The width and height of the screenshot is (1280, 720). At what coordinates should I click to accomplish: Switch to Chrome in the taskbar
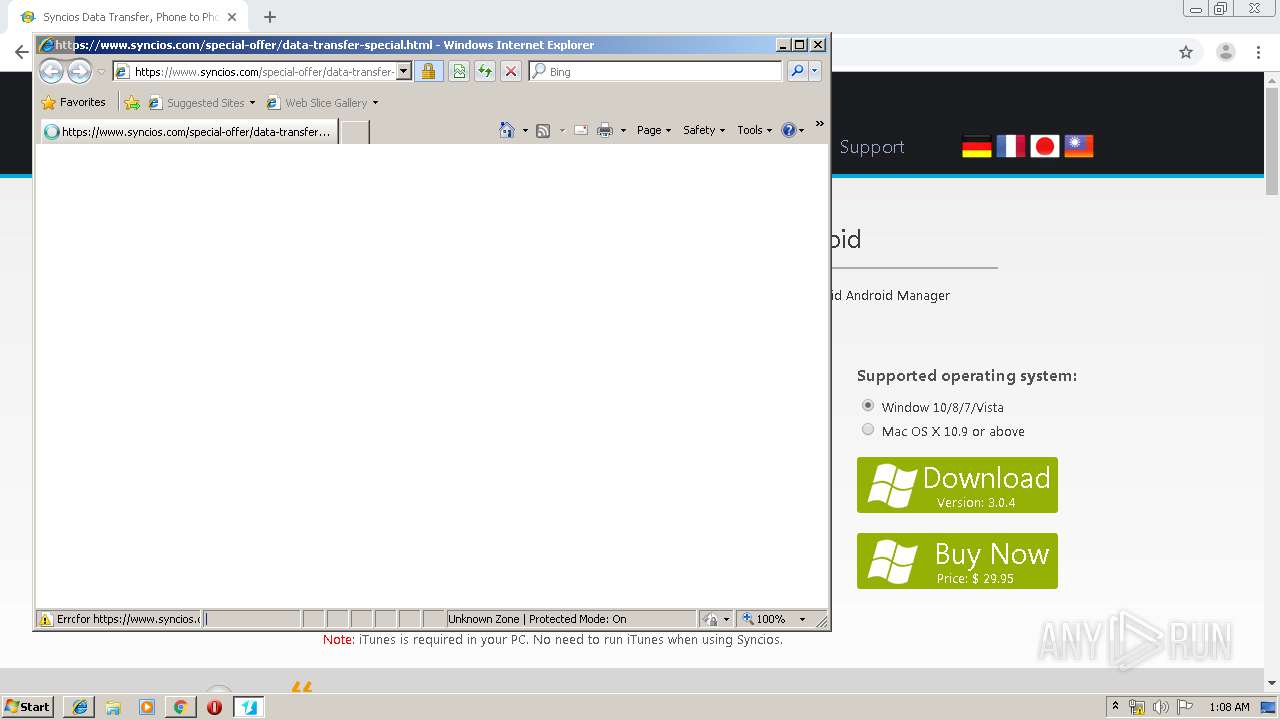click(181, 707)
